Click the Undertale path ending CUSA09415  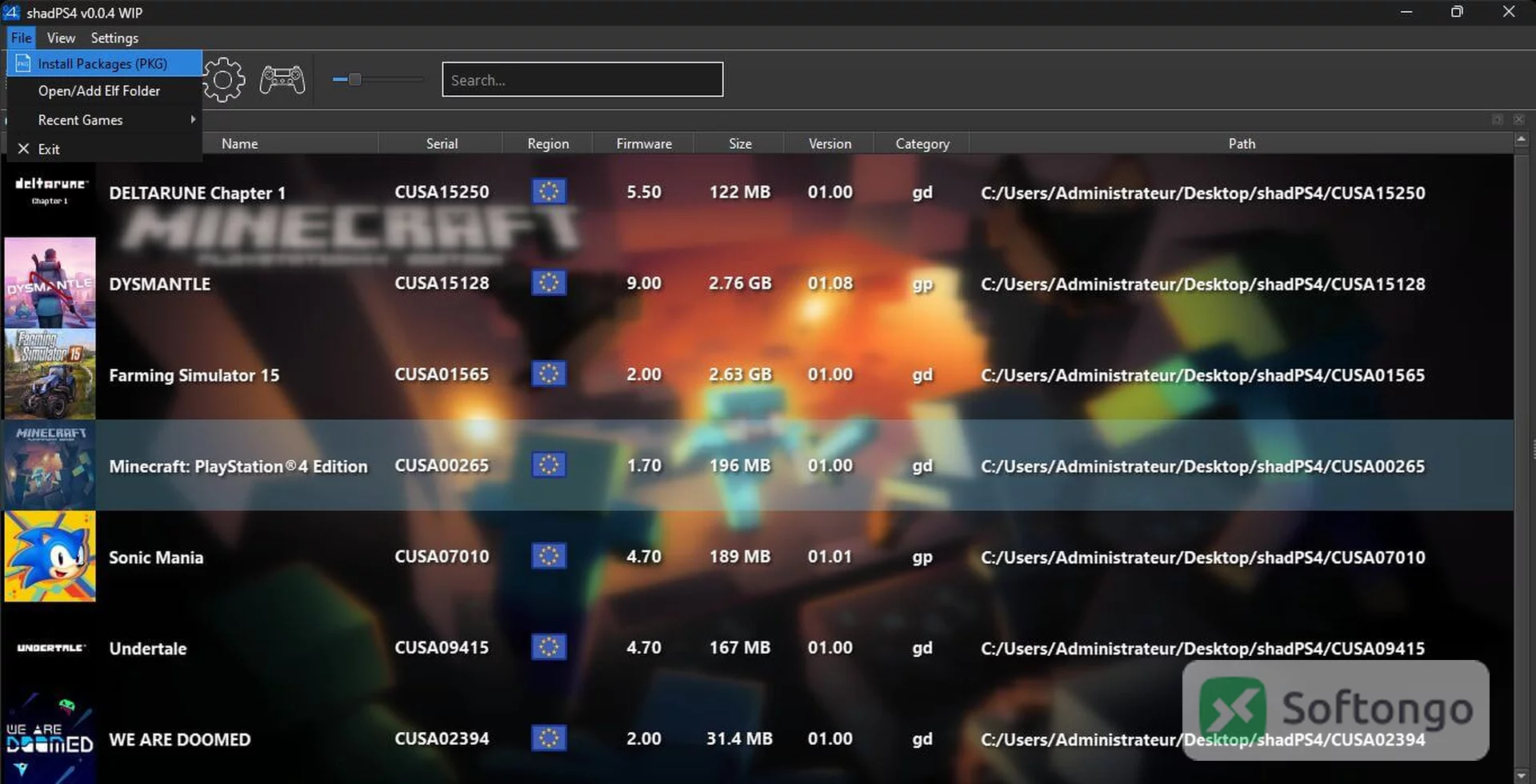(x=1203, y=648)
